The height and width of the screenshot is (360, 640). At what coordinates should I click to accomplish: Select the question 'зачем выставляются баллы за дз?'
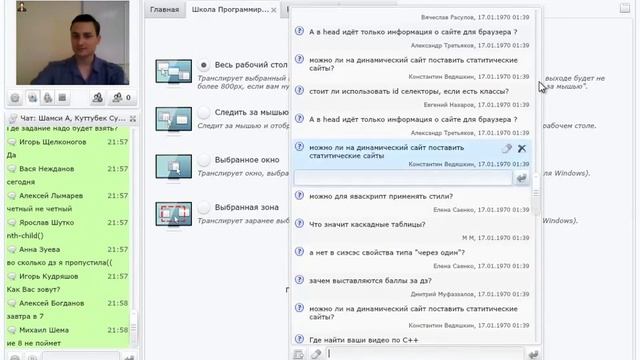[x=370, y=281]
